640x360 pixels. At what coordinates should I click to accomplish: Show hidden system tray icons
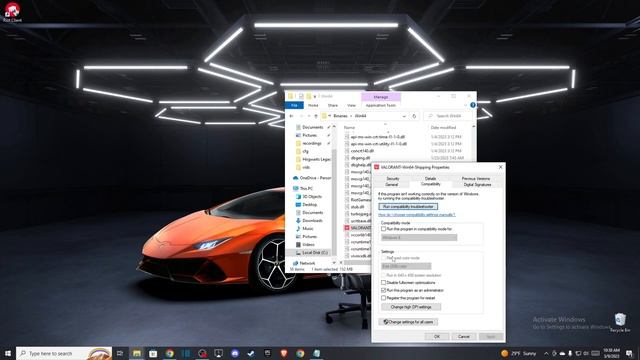coord(546,353)
